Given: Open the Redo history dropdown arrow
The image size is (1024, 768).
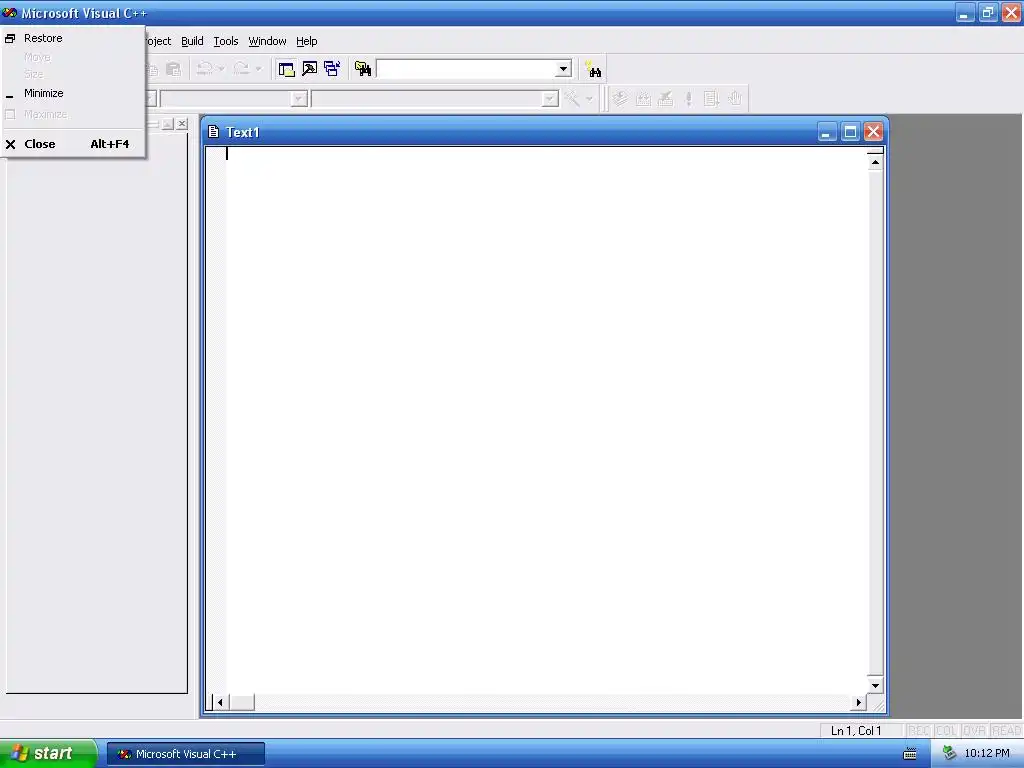Looking at the screenshot, I should tap(259, 69).
